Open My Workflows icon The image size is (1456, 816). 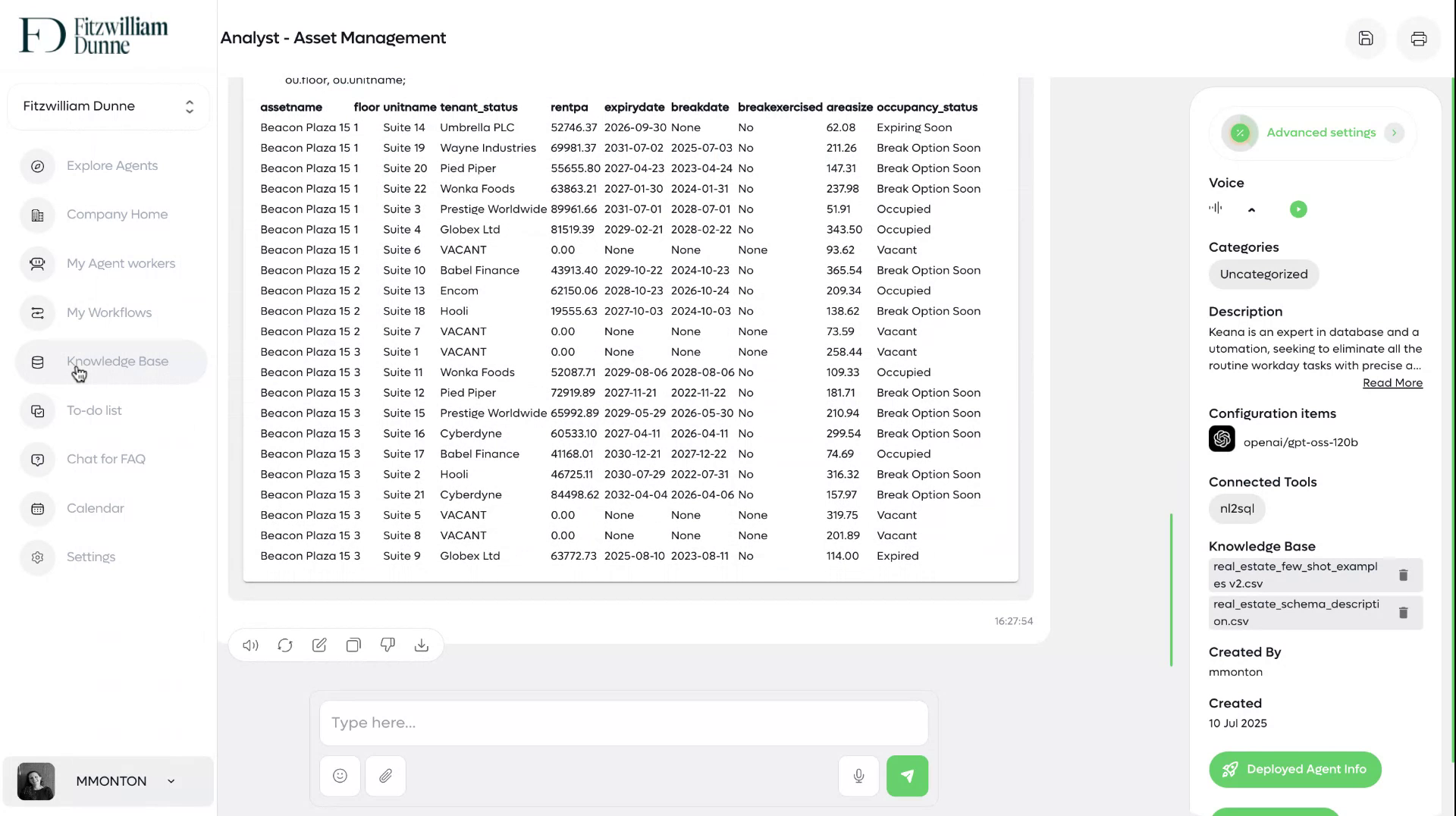(37, 313)
